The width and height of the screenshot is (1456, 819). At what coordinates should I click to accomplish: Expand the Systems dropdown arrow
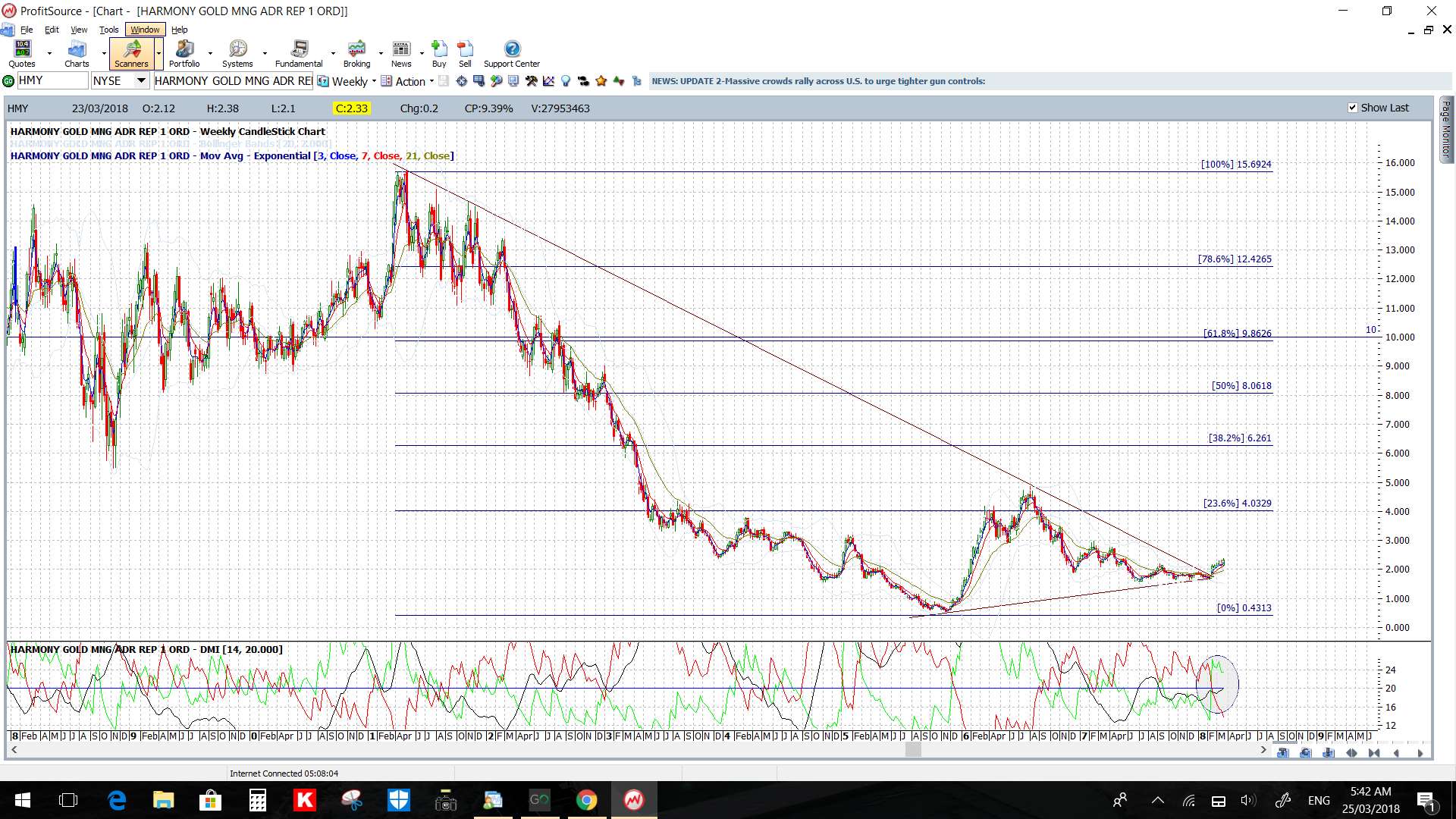coord(265,54)
